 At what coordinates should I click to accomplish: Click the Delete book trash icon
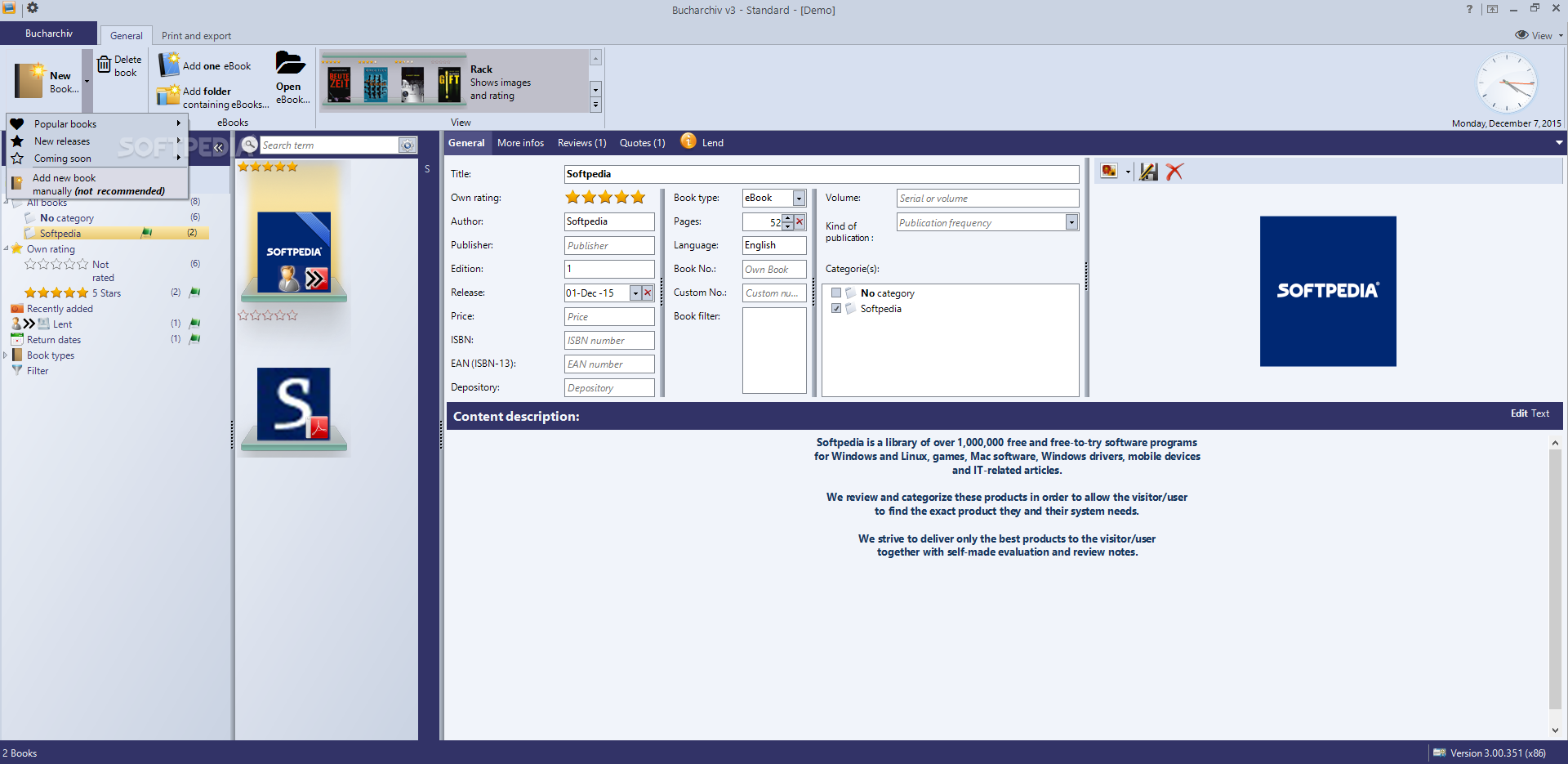(x=104, y=64)
